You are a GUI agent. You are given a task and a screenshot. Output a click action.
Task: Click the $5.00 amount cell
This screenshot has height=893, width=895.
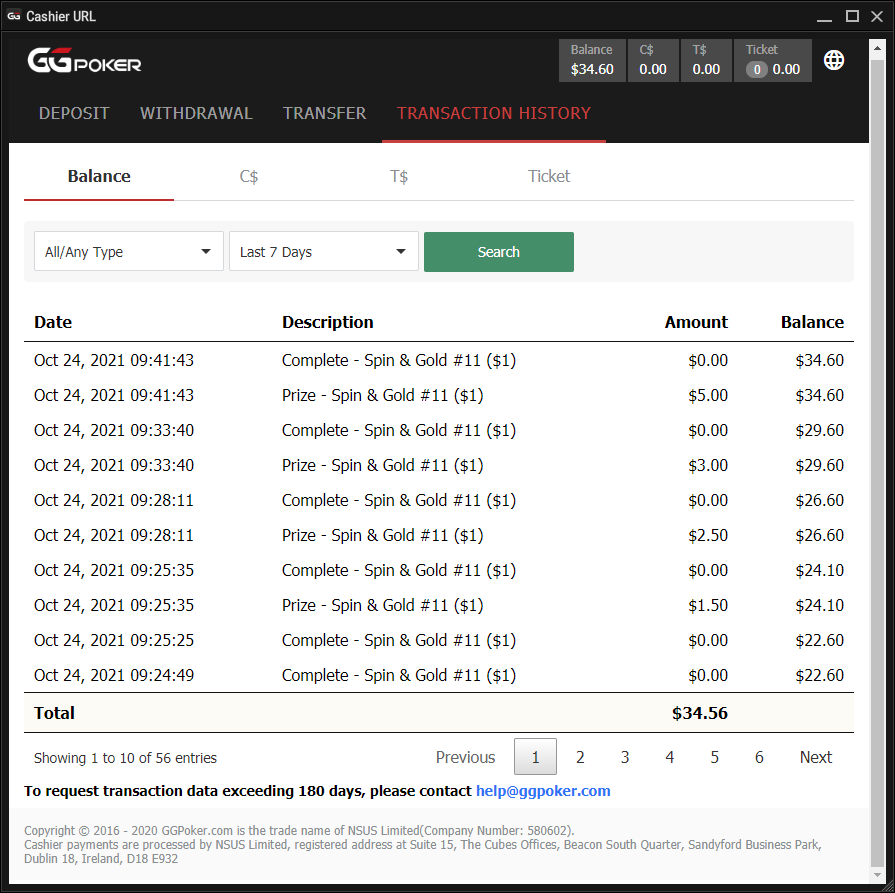tap(708, 395)
